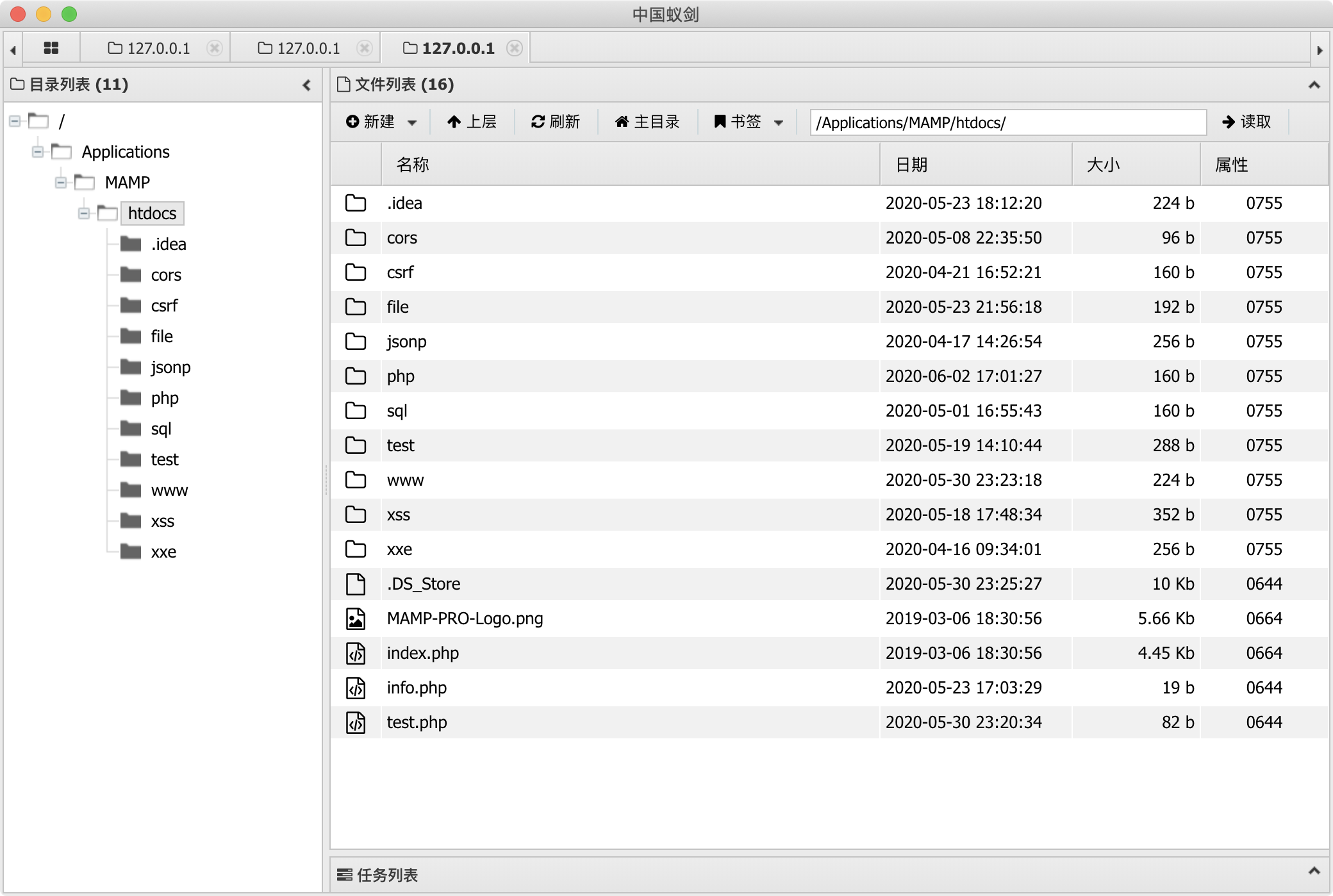Refresh the file list with 刷新
This screenshot has height=896, width=1333.
click(x=556, y=122)
